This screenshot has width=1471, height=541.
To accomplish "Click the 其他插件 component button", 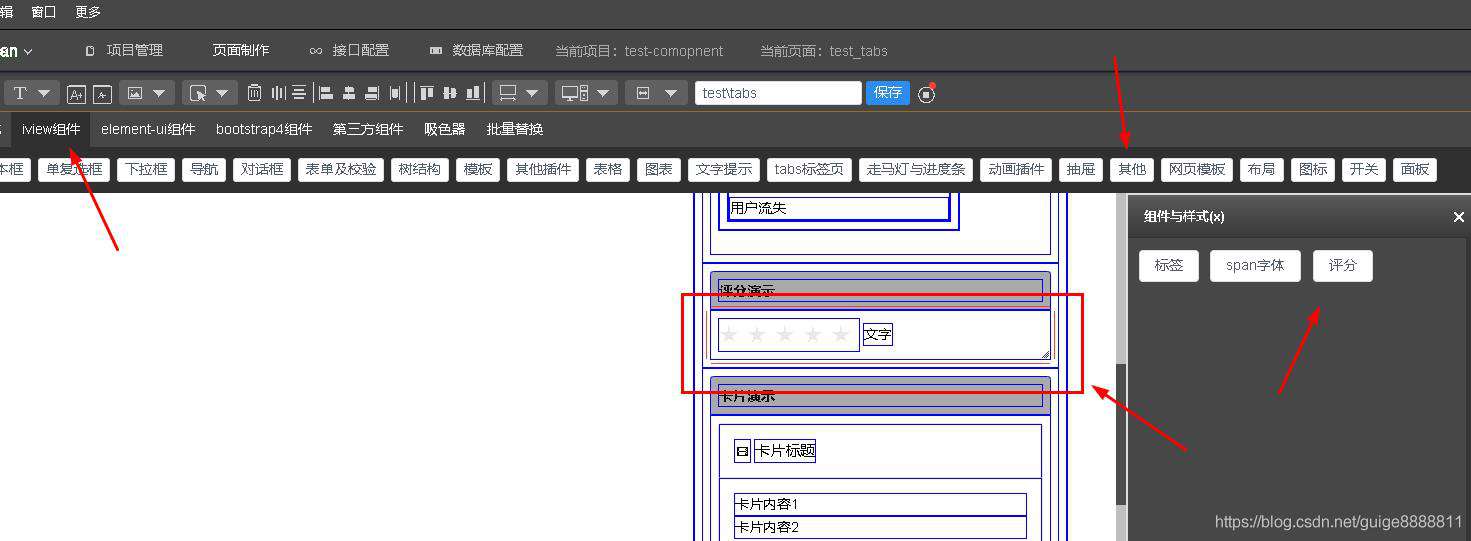I will tap(543, 169).
